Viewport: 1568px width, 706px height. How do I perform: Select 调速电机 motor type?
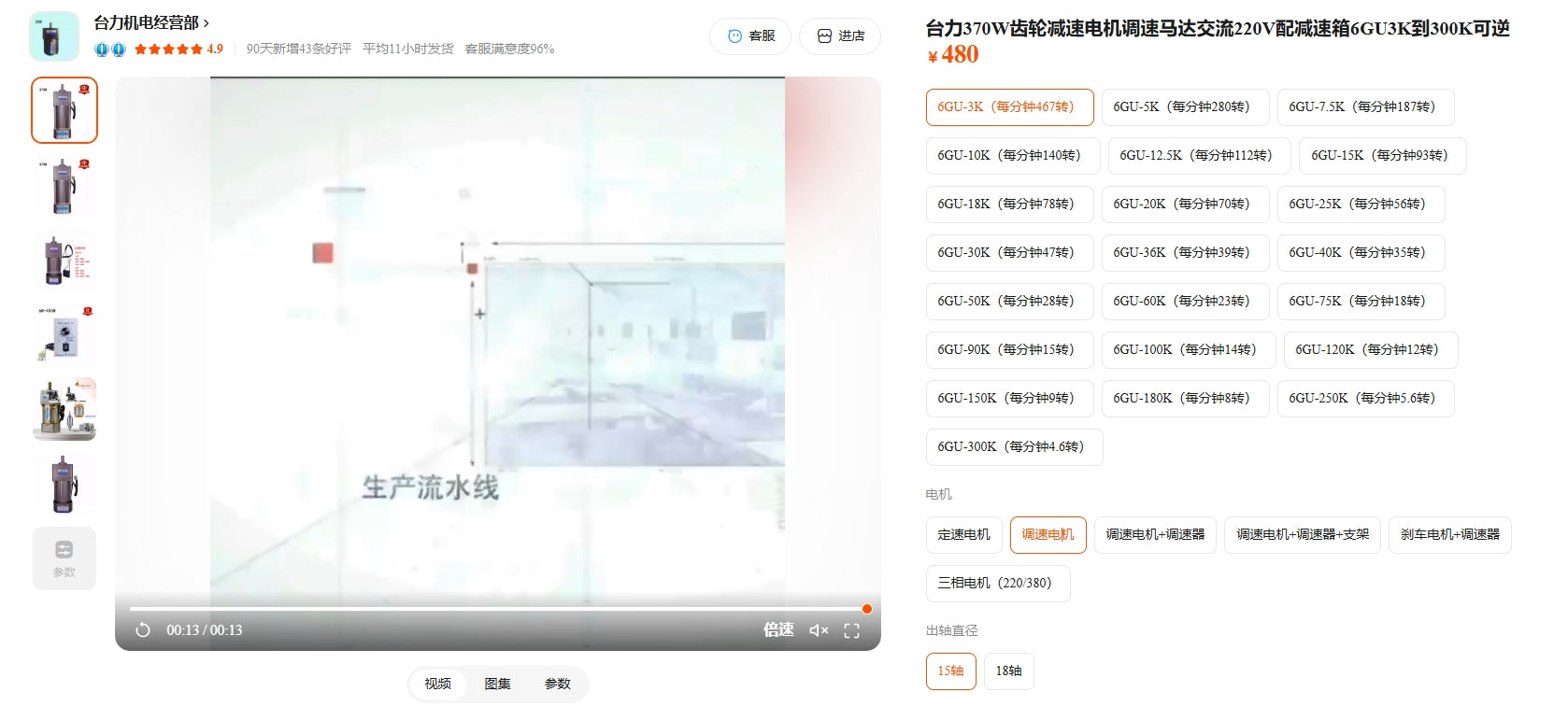(x=1048, y=535)
